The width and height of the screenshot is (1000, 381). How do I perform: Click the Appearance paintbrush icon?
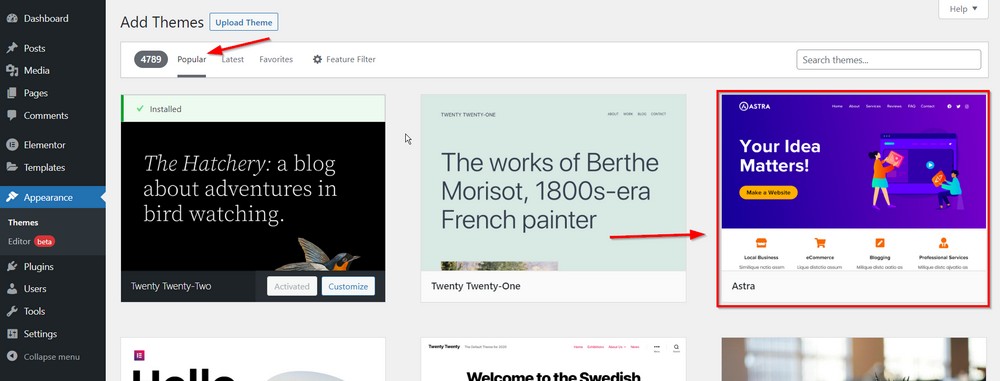tap(11, 197)
